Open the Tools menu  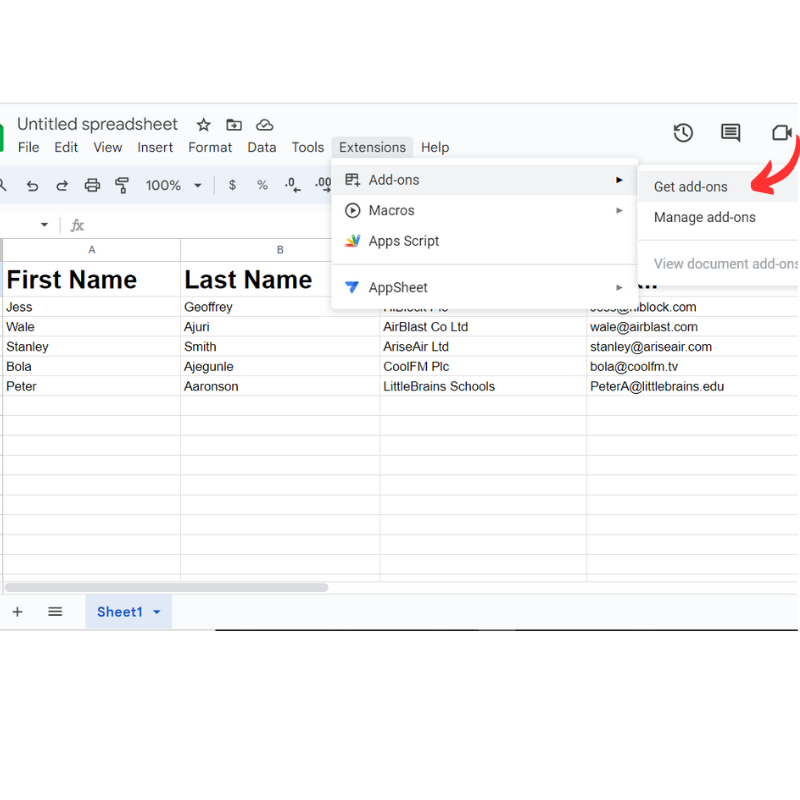point(308,147)
